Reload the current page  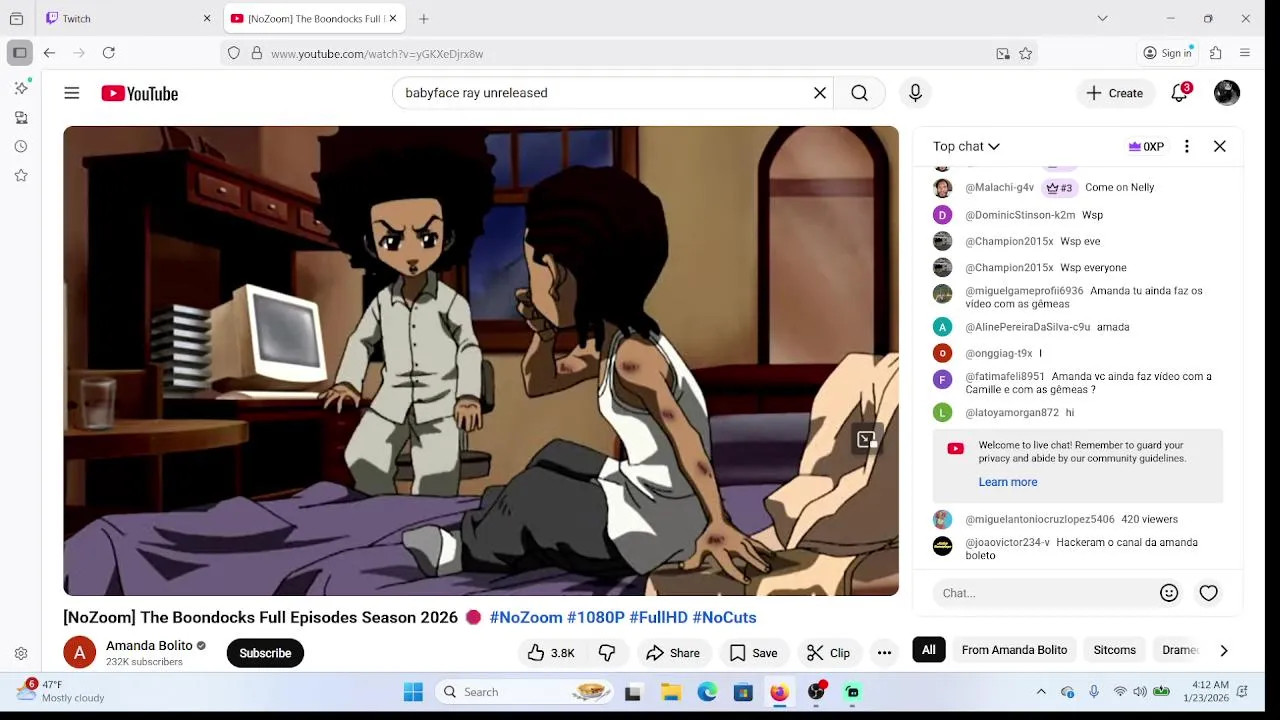109,53
